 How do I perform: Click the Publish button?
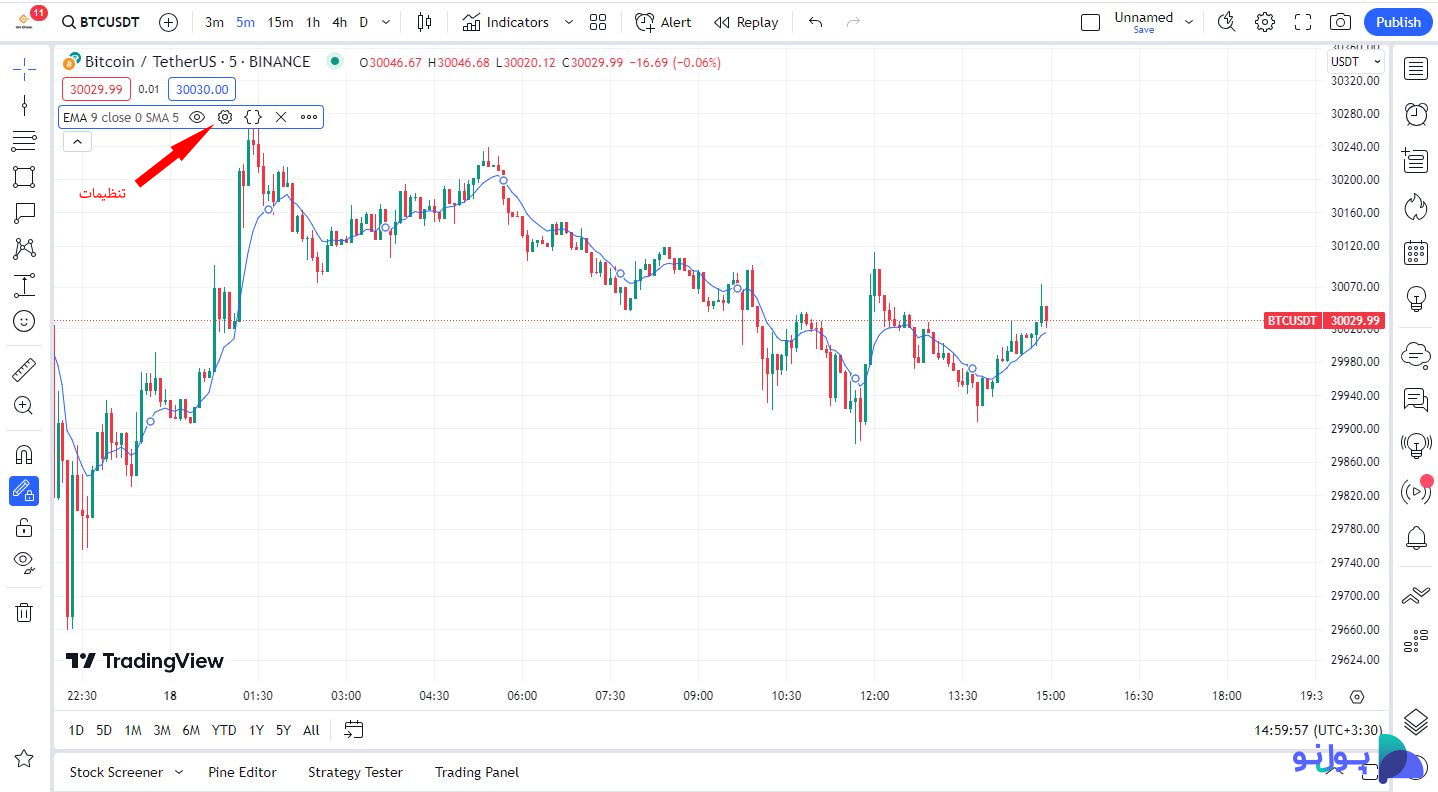1398,22
